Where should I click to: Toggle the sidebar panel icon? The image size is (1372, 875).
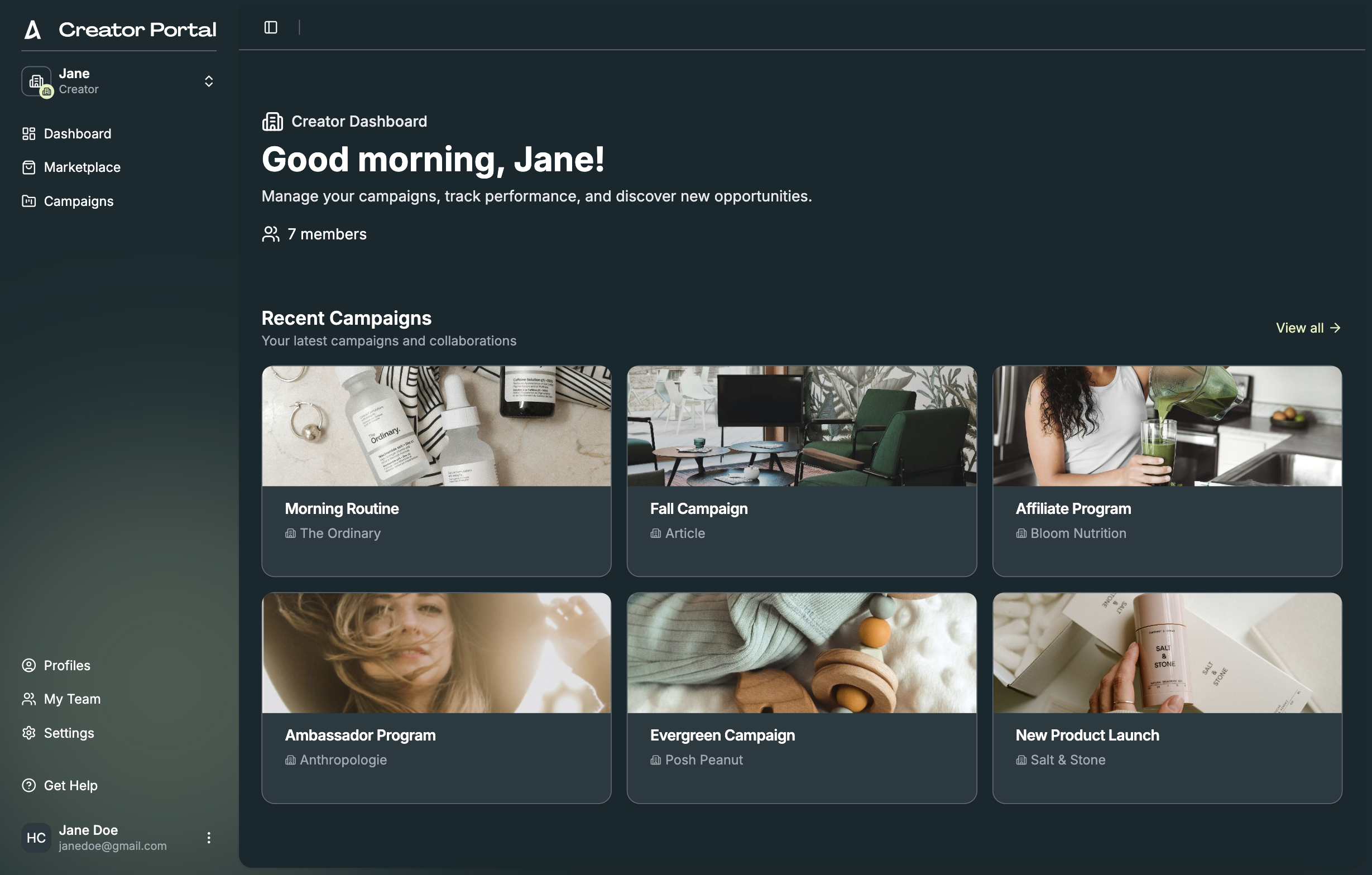point(271,27)
